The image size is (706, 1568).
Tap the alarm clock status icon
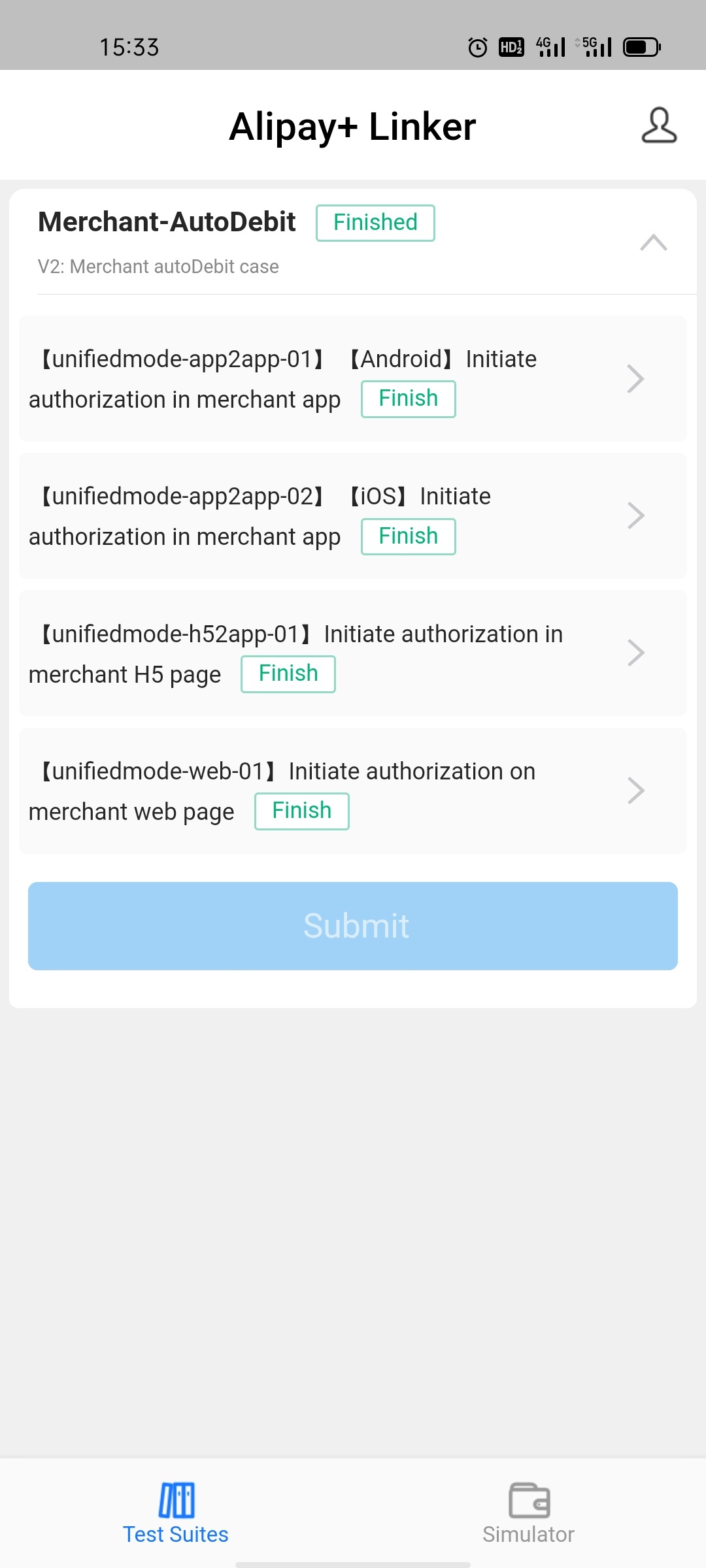tap(478, 47)
